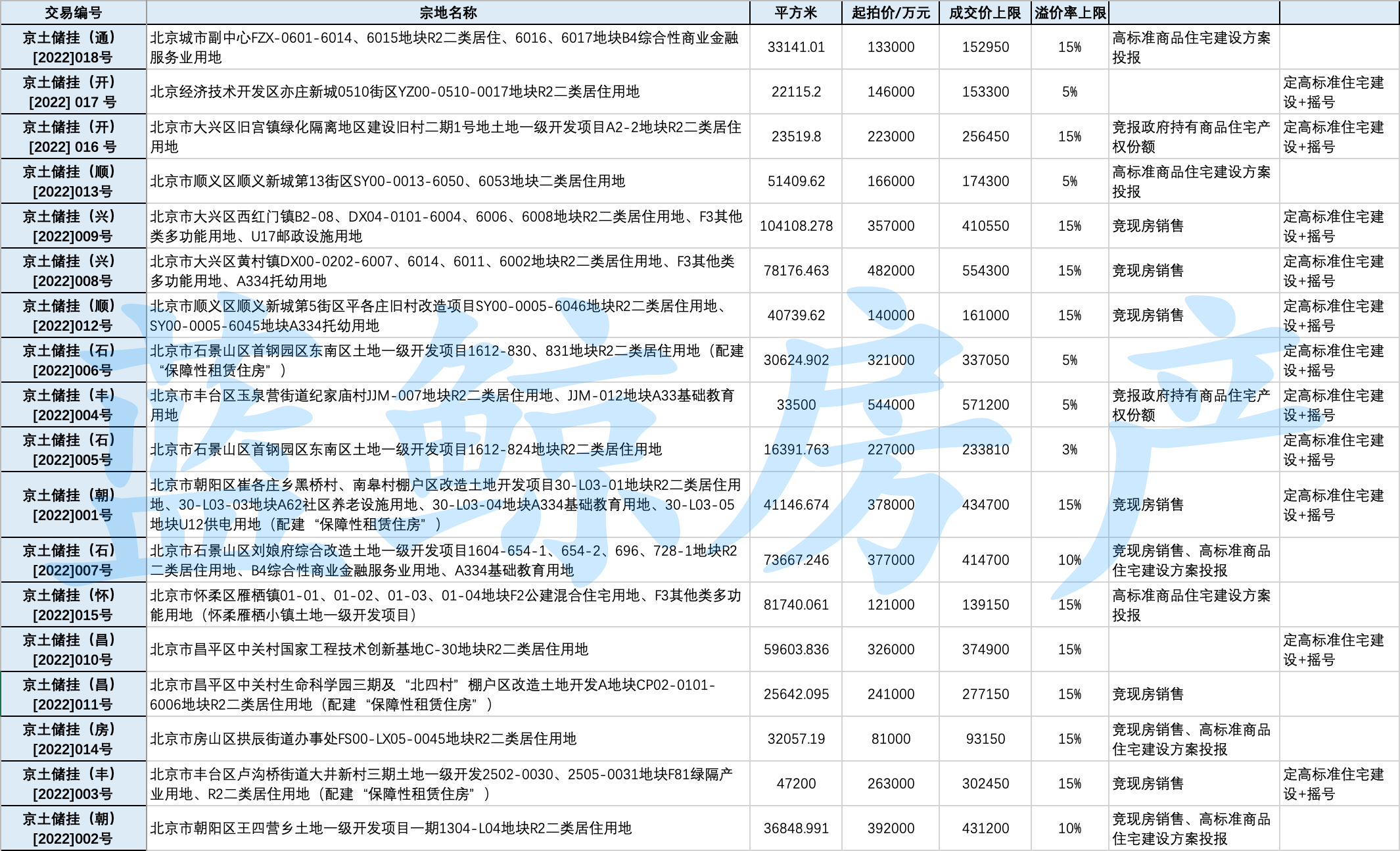Select row header 京土储挂（石）[2022]005号

73,450
